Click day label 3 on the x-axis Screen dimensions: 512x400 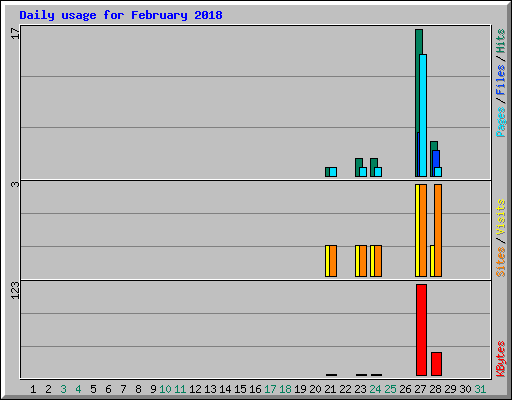(x=63, y=389)
